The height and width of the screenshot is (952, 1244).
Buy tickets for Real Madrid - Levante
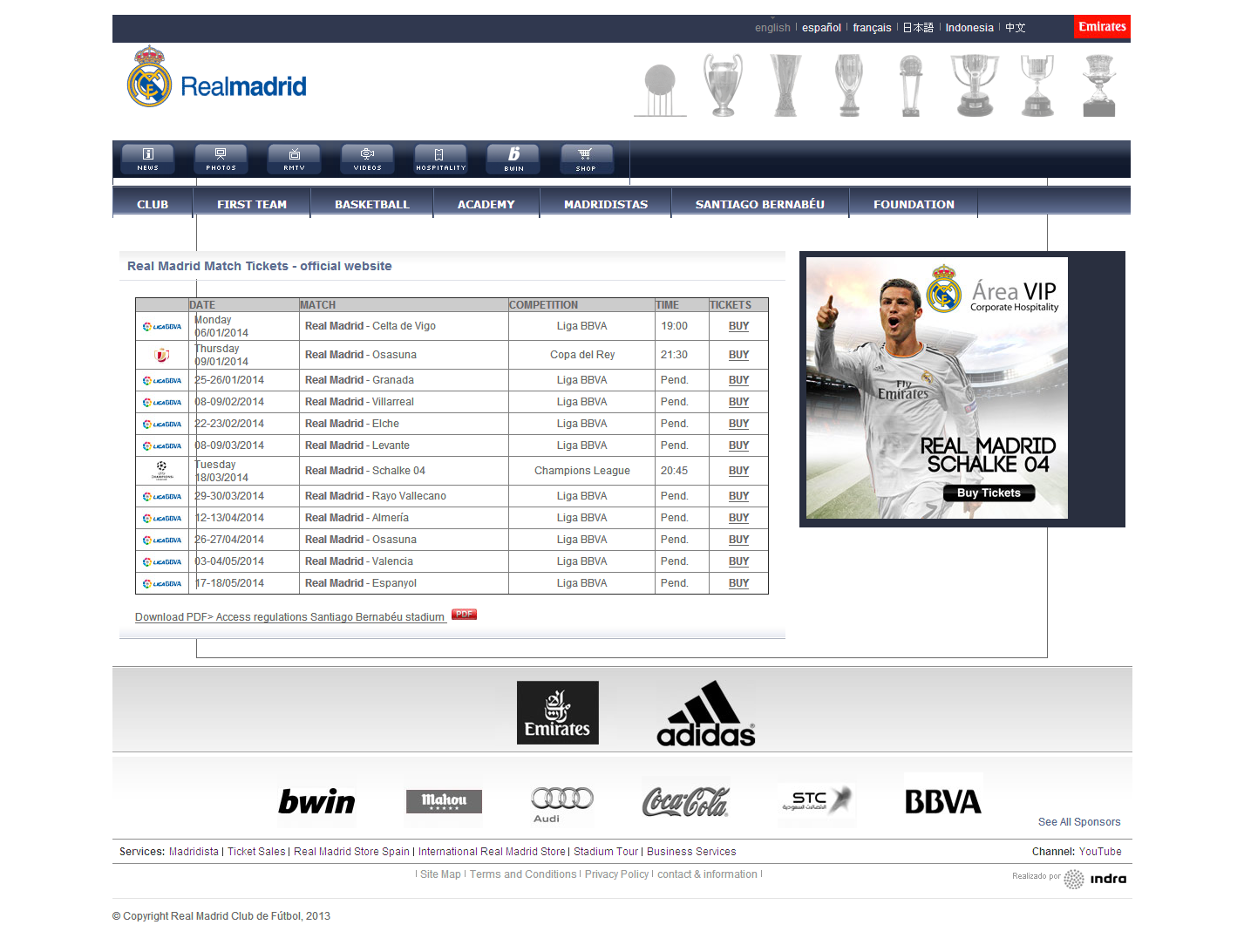[738, 445]
